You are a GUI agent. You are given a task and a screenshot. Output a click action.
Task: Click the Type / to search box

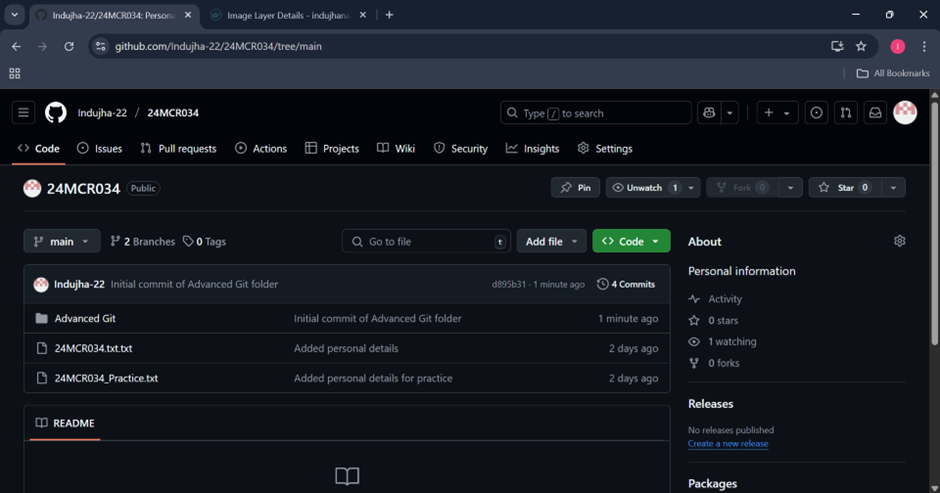click(595, 113)
